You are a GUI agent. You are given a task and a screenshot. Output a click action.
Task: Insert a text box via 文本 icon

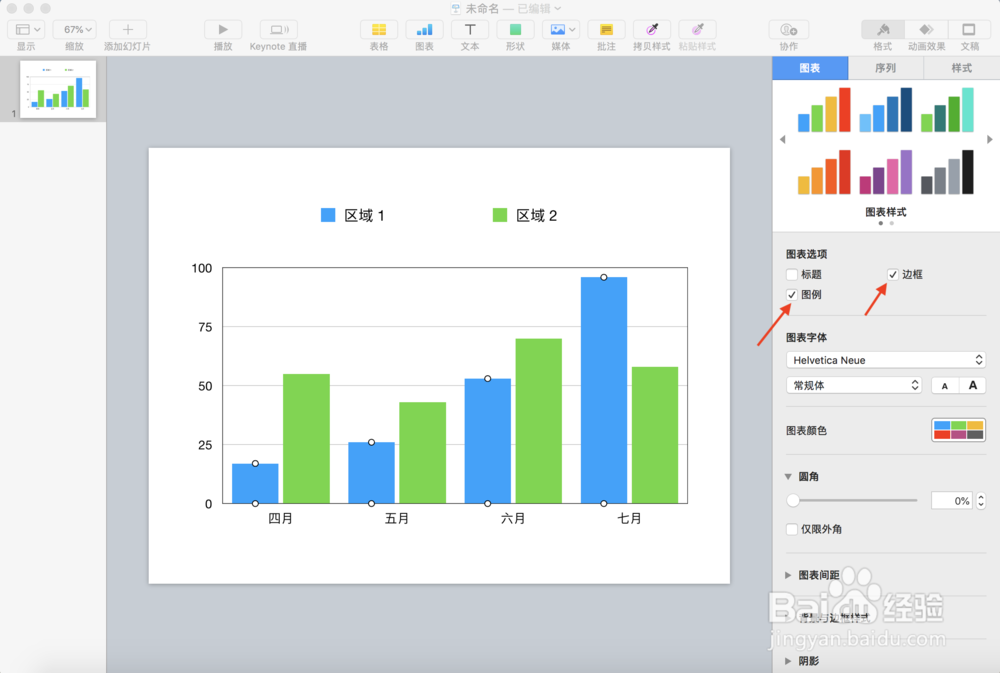[470, 32]
